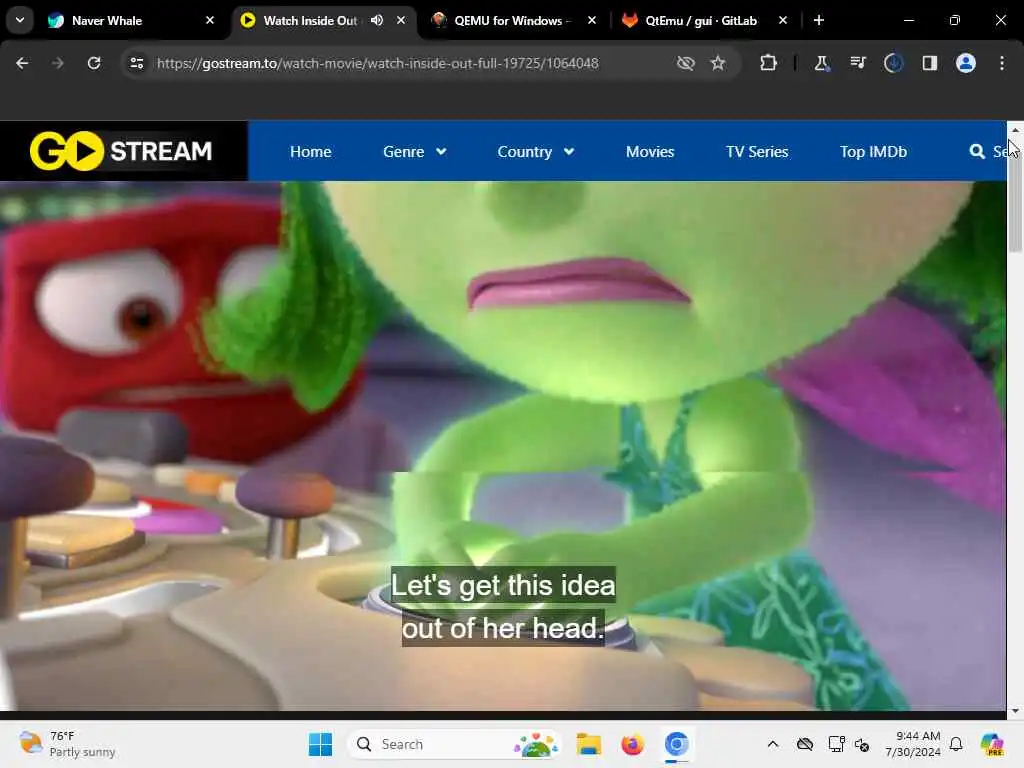1024x768 pixels.
Task: Open the TV Series section
Action: click(757, 152)
